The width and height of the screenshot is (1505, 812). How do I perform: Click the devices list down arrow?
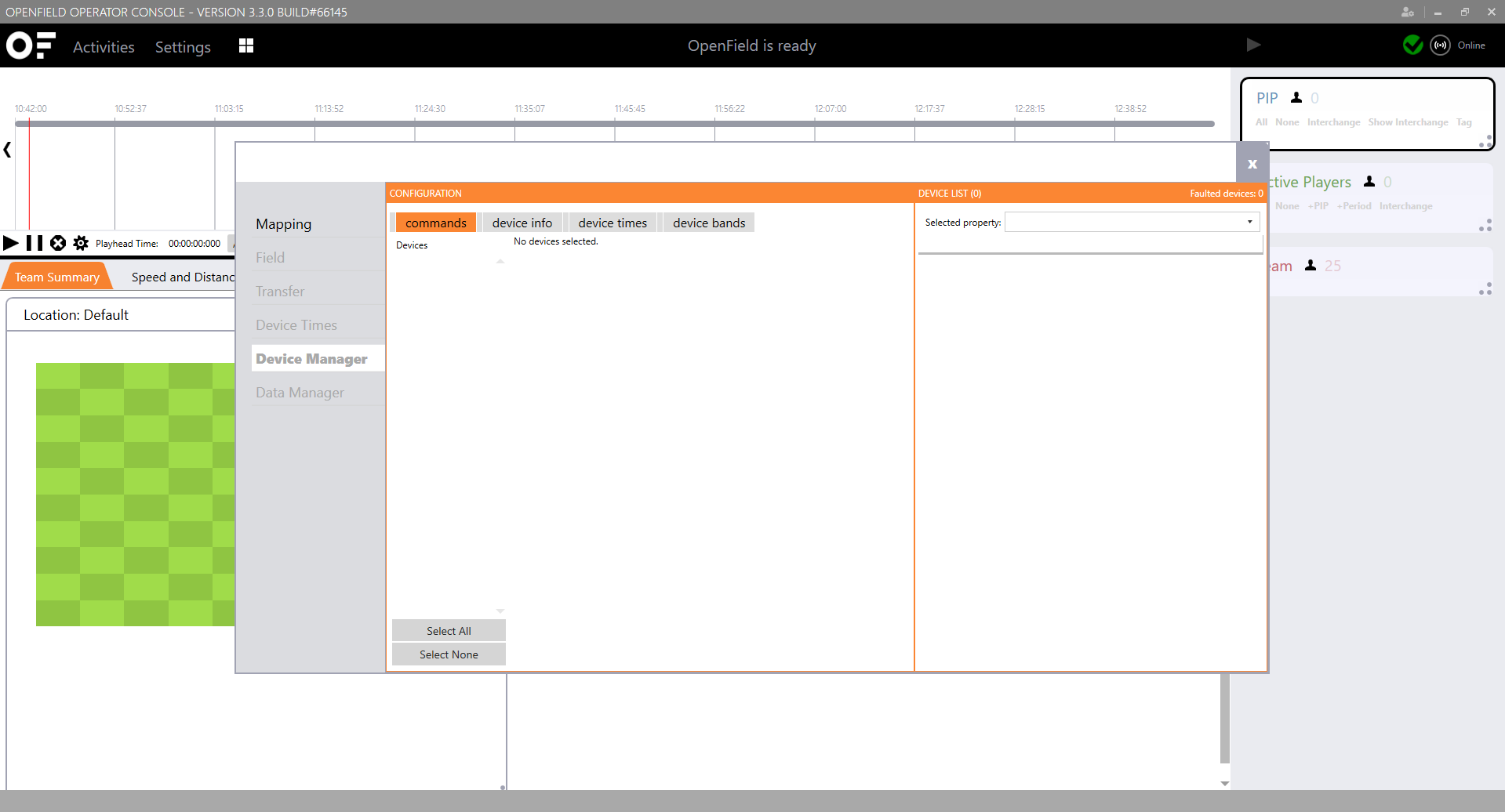point(500,611)
